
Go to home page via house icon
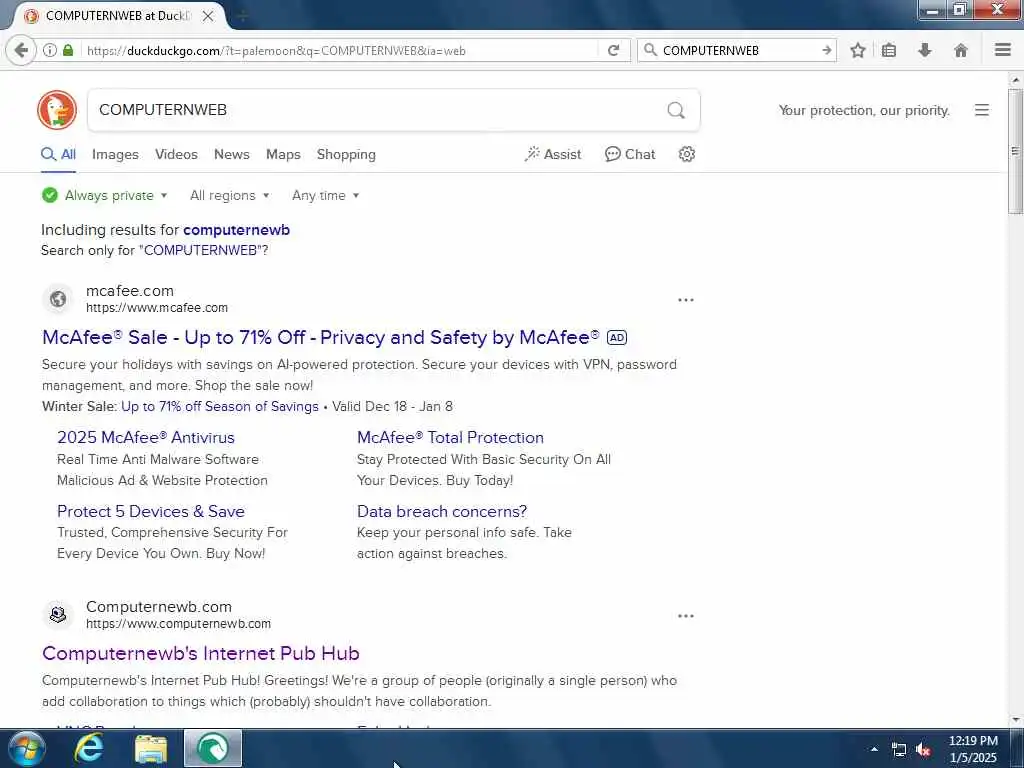pos(961,50)
